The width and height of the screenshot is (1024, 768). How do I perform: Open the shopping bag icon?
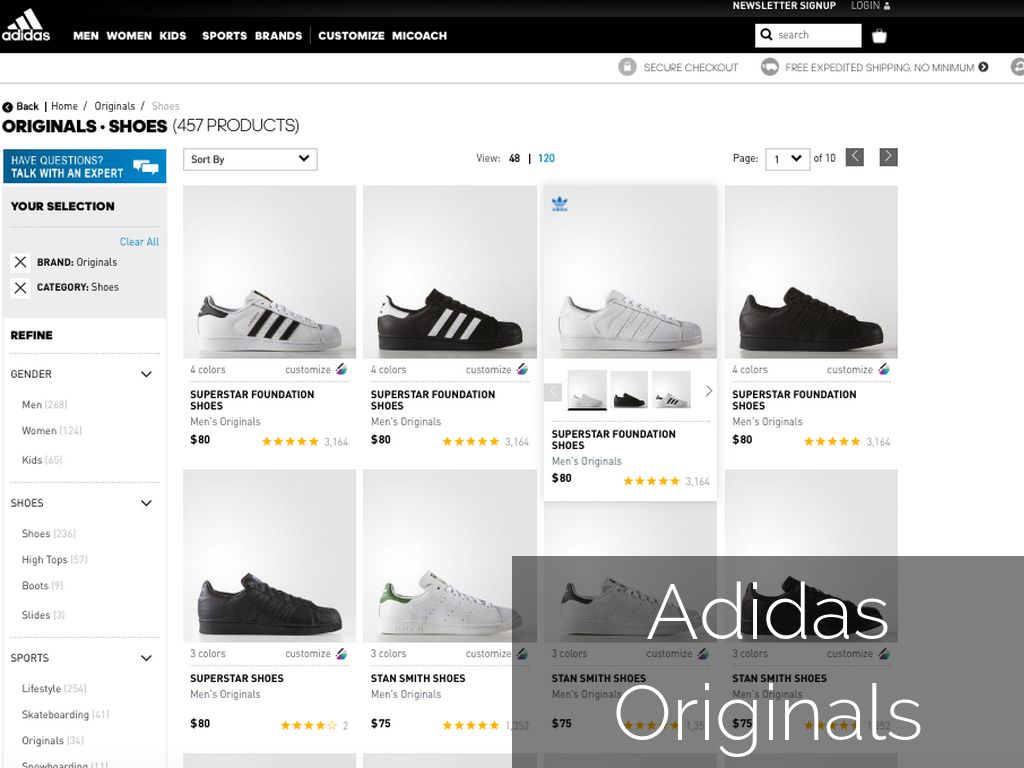[879, 36]
